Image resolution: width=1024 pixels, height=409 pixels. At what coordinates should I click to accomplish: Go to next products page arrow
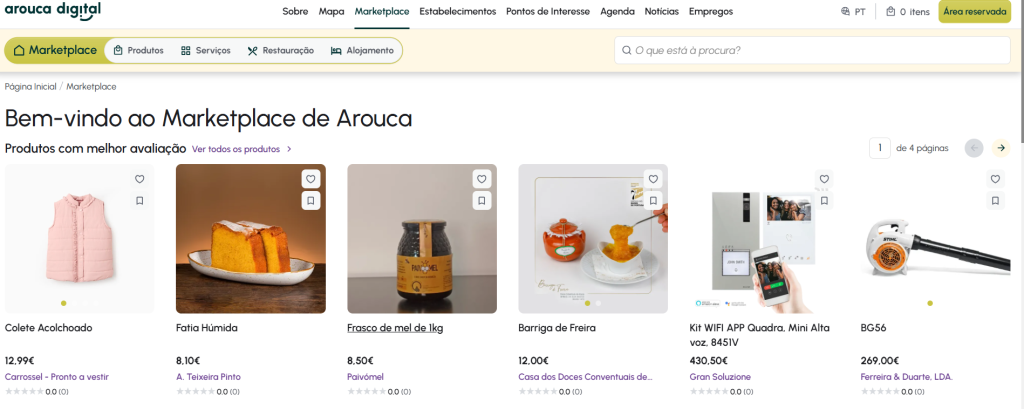(x=1000, y=148)
